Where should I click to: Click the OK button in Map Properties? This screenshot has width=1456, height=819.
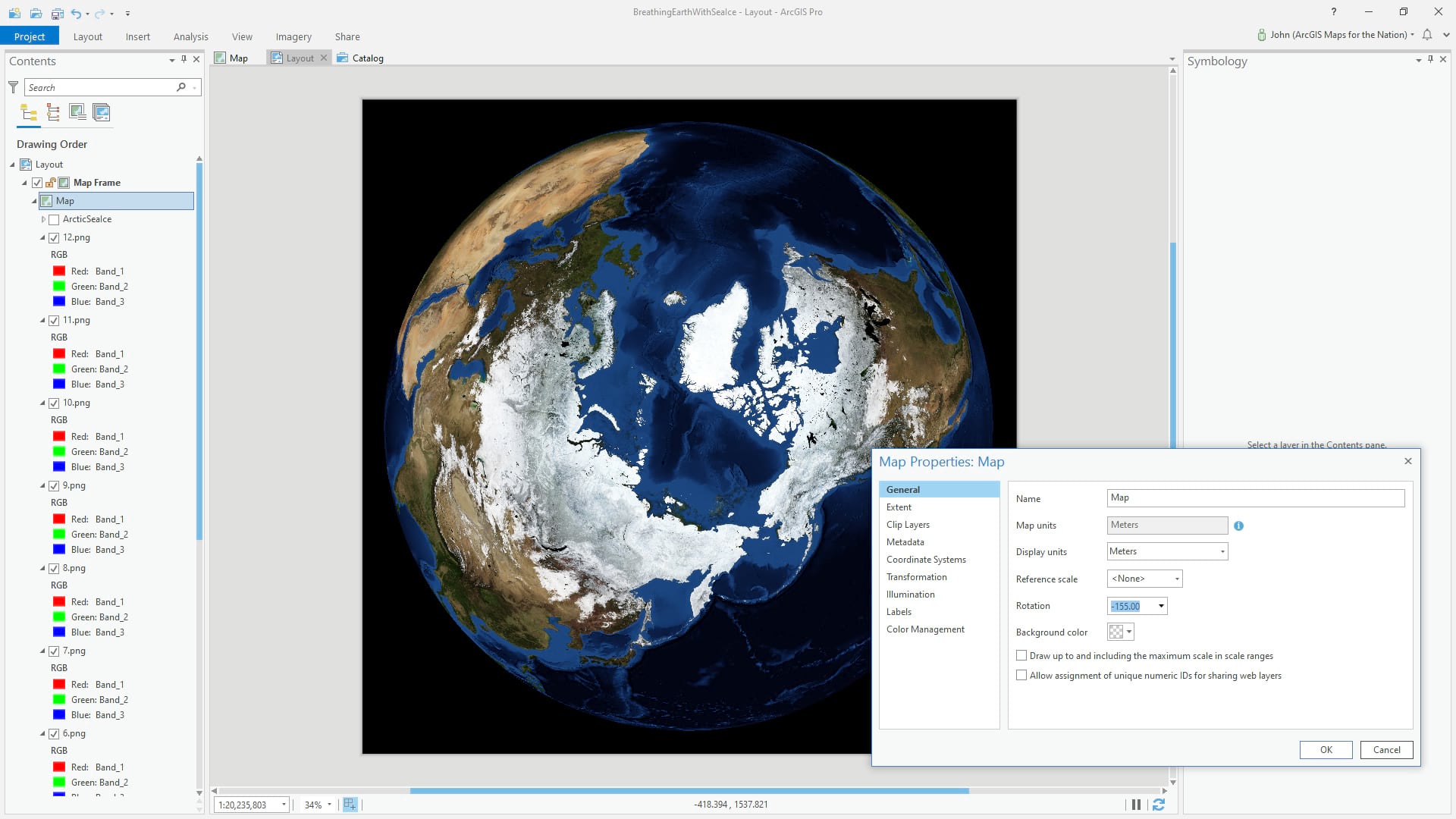pos(1326,750)
